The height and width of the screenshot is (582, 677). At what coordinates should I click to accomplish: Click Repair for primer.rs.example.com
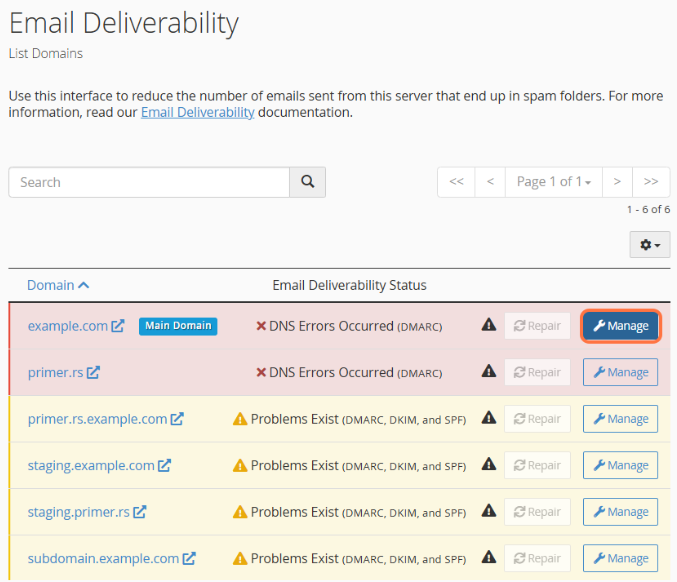pyautogui.click(x=537, y=419)
